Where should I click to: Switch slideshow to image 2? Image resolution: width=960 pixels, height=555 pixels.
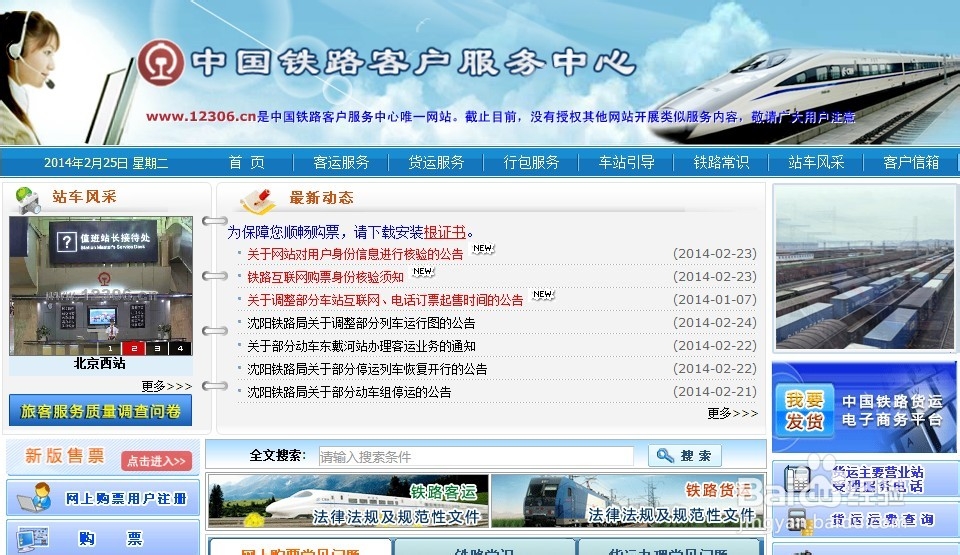click(x=133, y=348)
